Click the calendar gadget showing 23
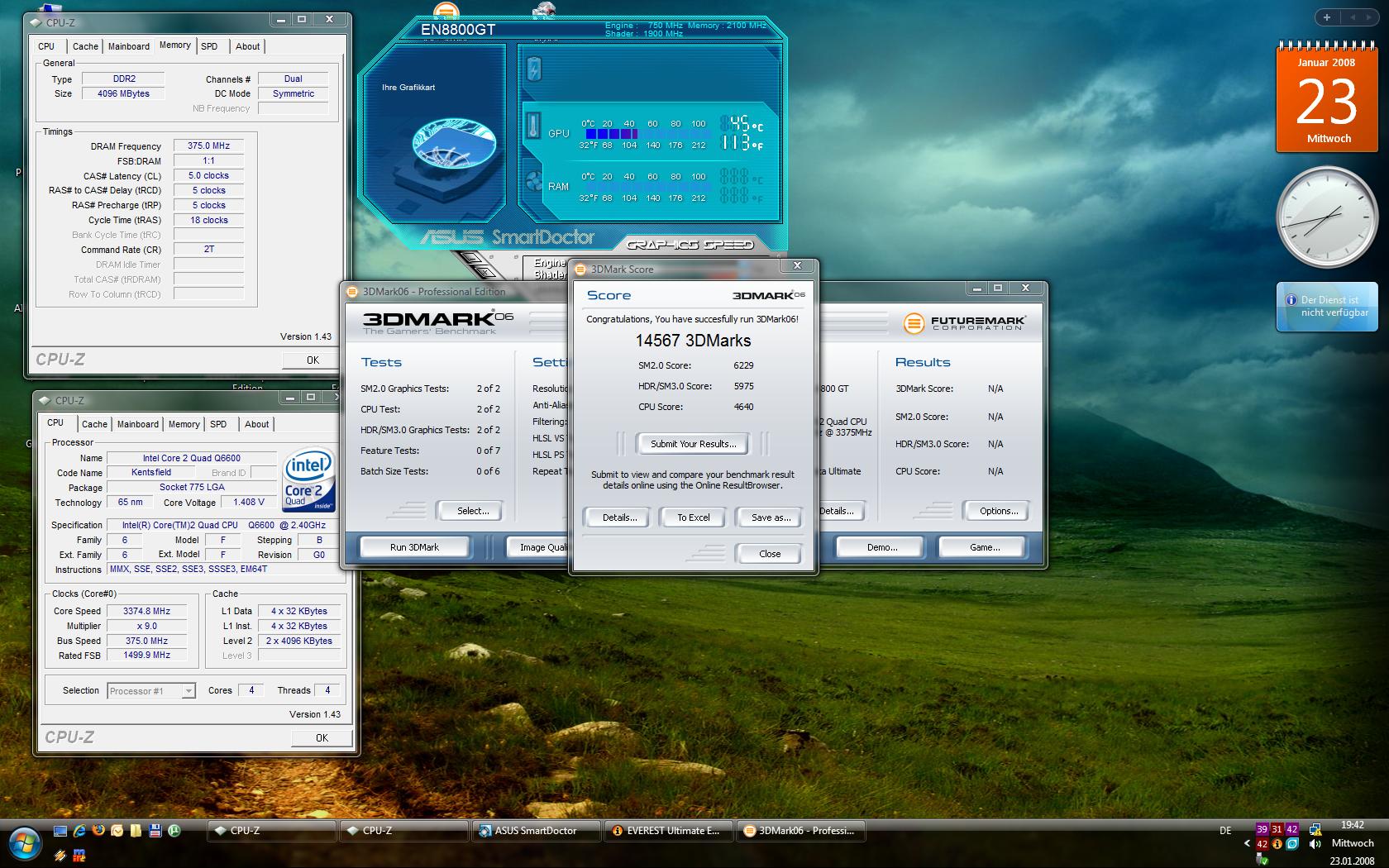 [x=1327, y=99]
